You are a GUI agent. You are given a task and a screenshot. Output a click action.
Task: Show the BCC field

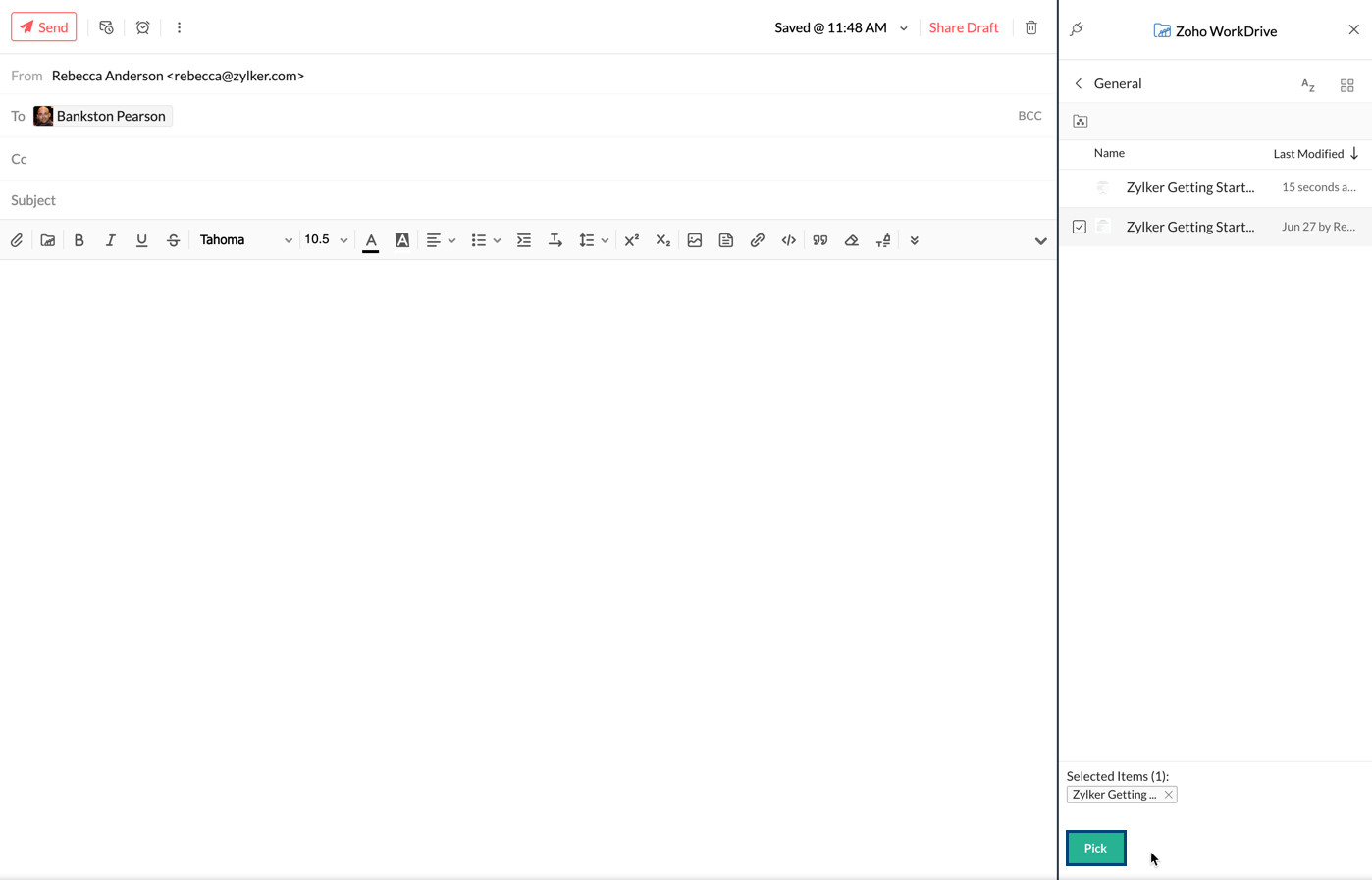click(1029, 116)
